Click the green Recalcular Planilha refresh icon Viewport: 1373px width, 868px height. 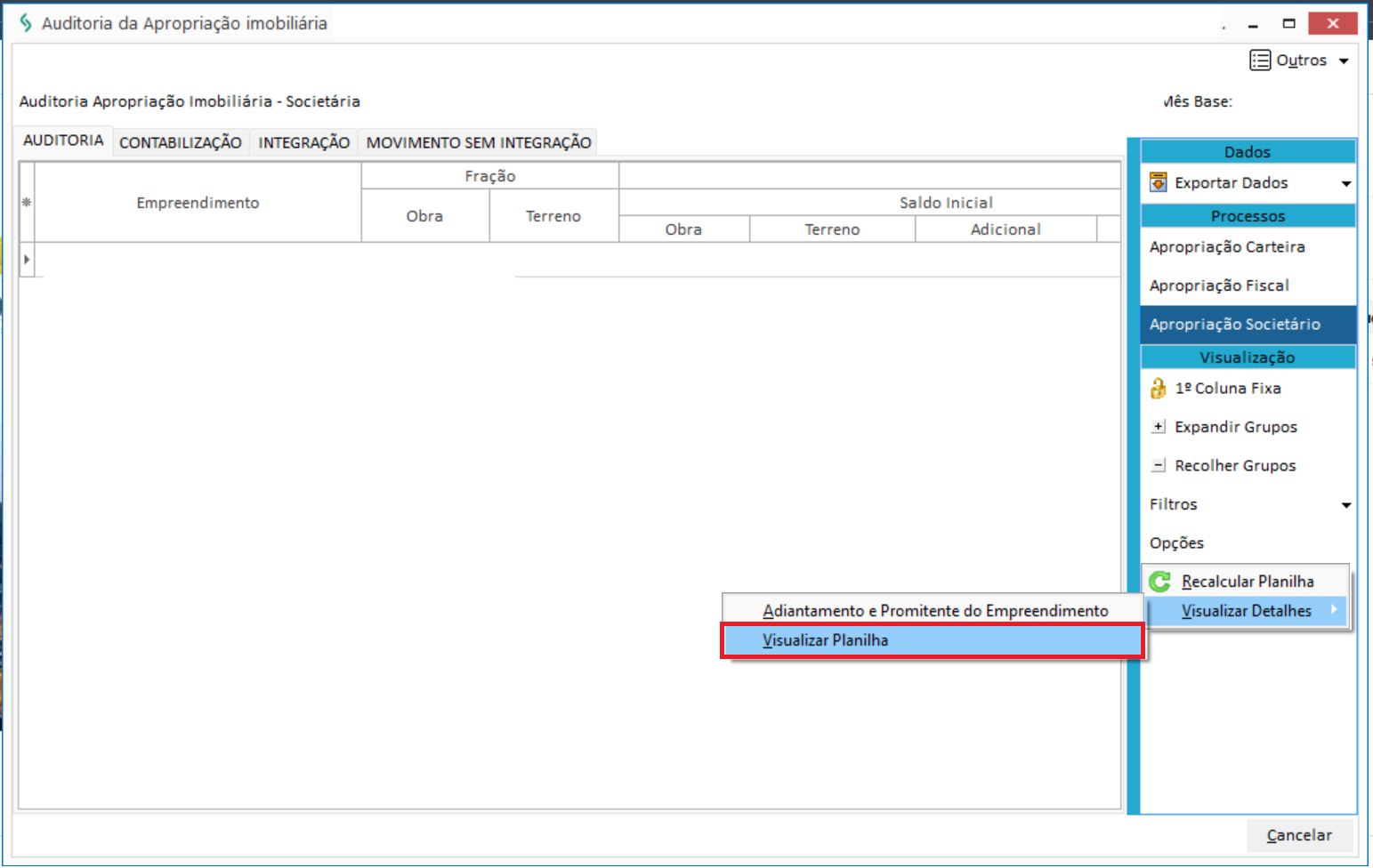[x=1159, y=582]
